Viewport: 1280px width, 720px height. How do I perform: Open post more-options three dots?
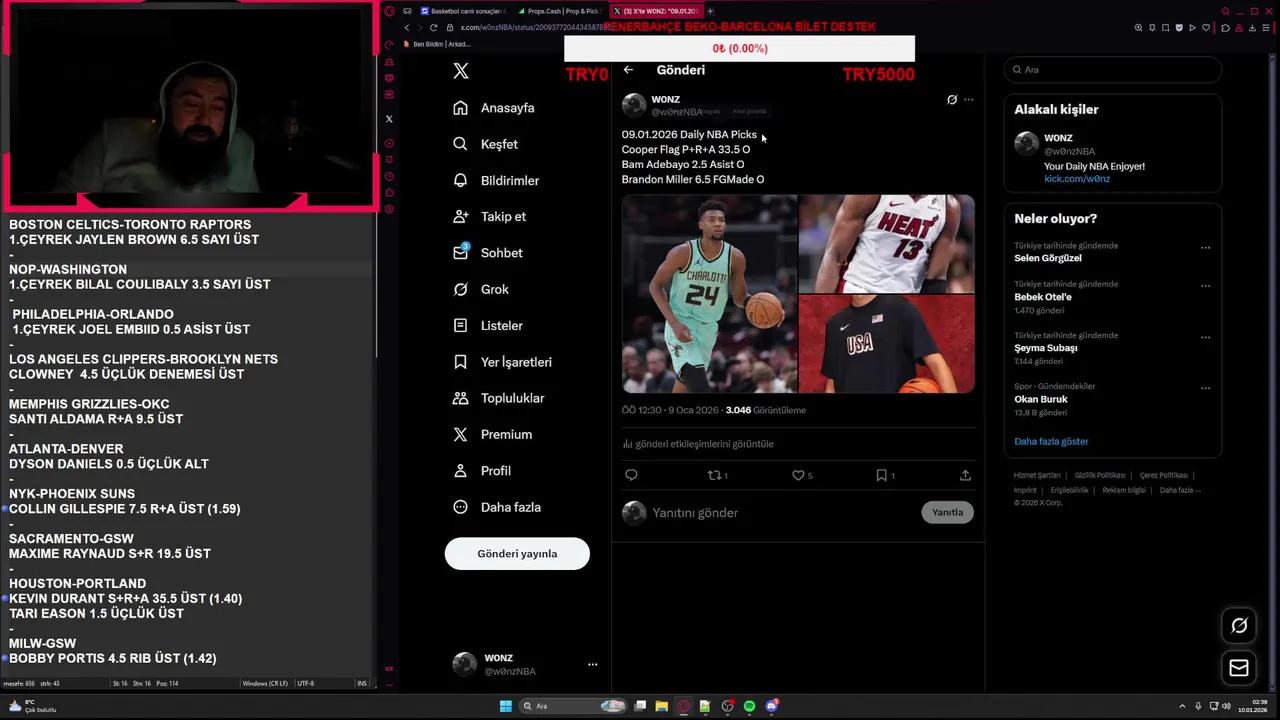click(968, 100)
